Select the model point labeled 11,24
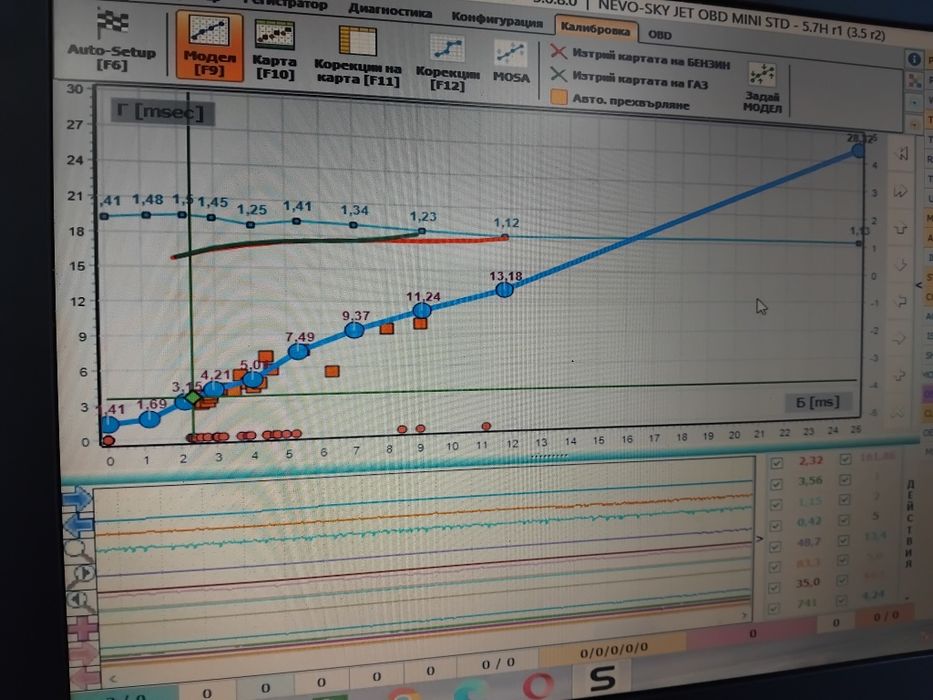 point(422,310)
